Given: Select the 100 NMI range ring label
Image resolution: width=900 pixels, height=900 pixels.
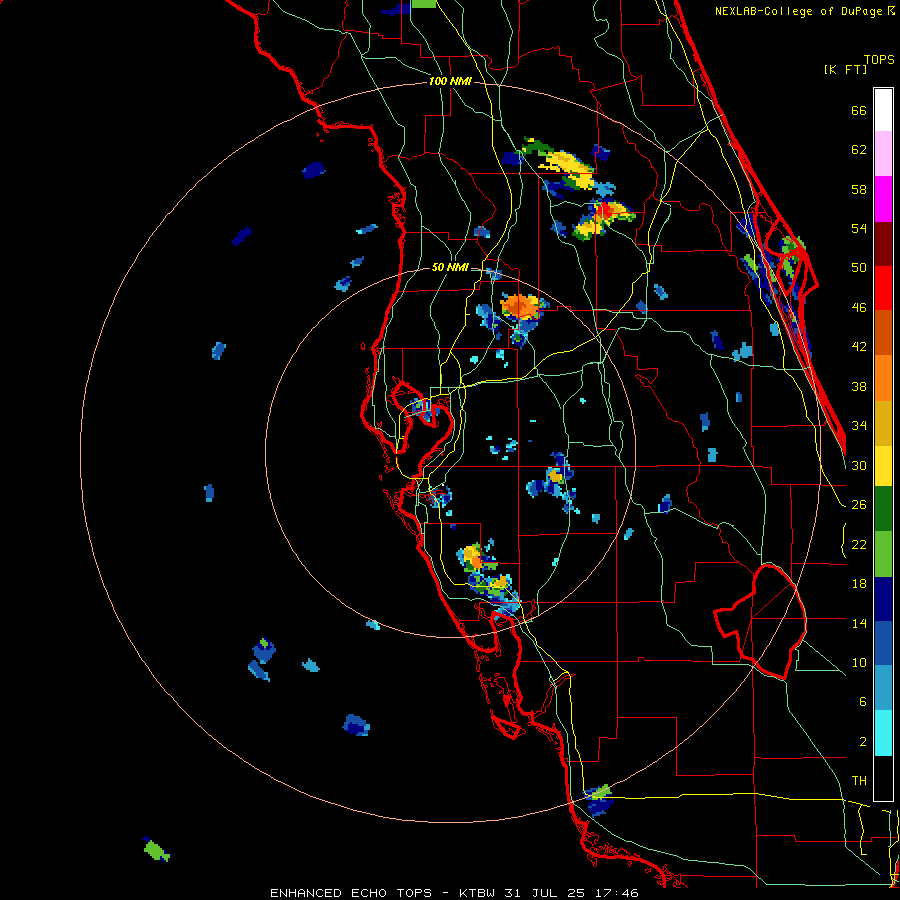Looking at the screenshot, I should point(450,81).
